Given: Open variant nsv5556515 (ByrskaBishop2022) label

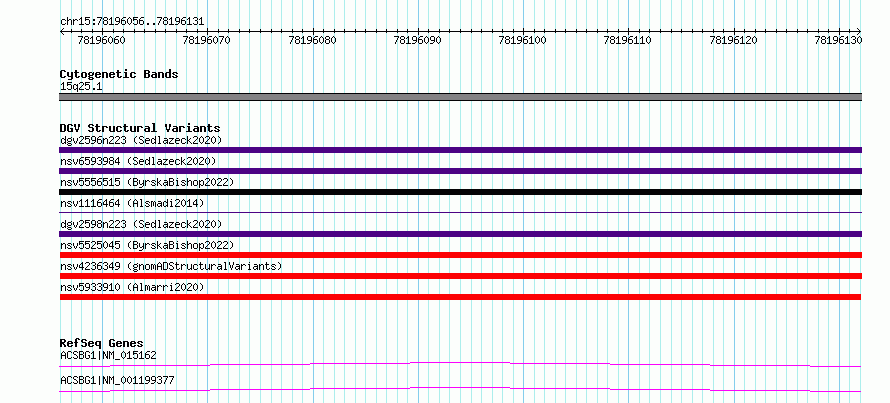Looking at the screenshot, I should [x=146, y=182].
